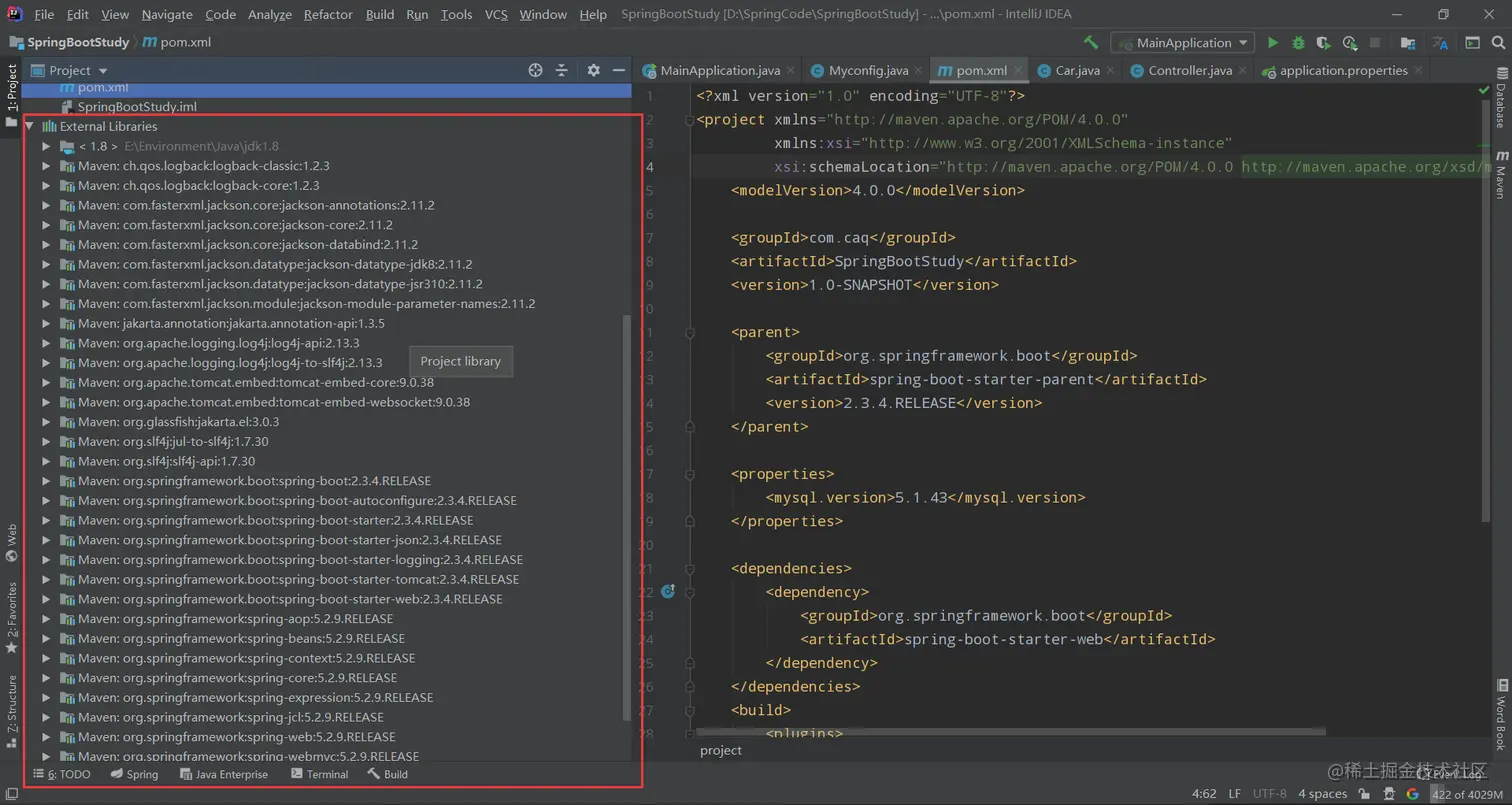Open MainApplication run configuration dropdown
The image size is (1512, 805).
pos(1182,43)
